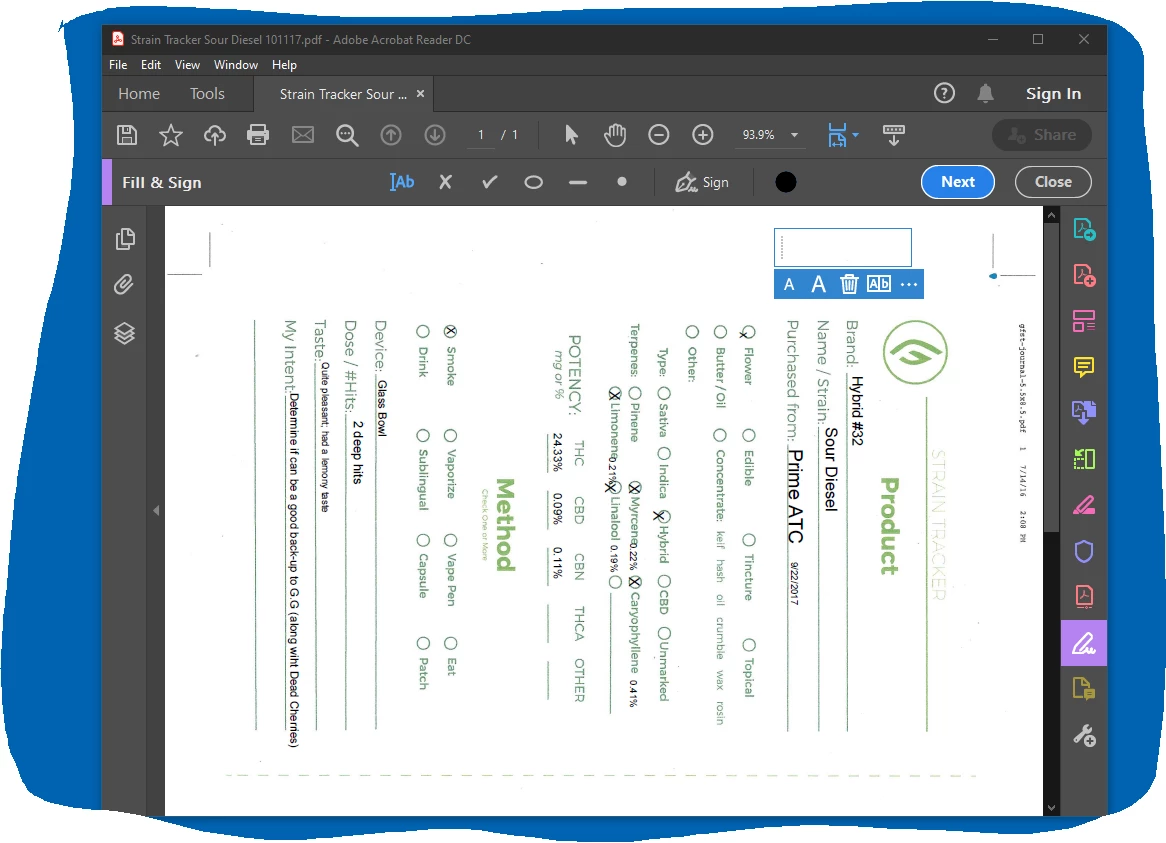1166x843 pixels.
Task: Click the fit page scrolling icon
Action: [837, 135]
